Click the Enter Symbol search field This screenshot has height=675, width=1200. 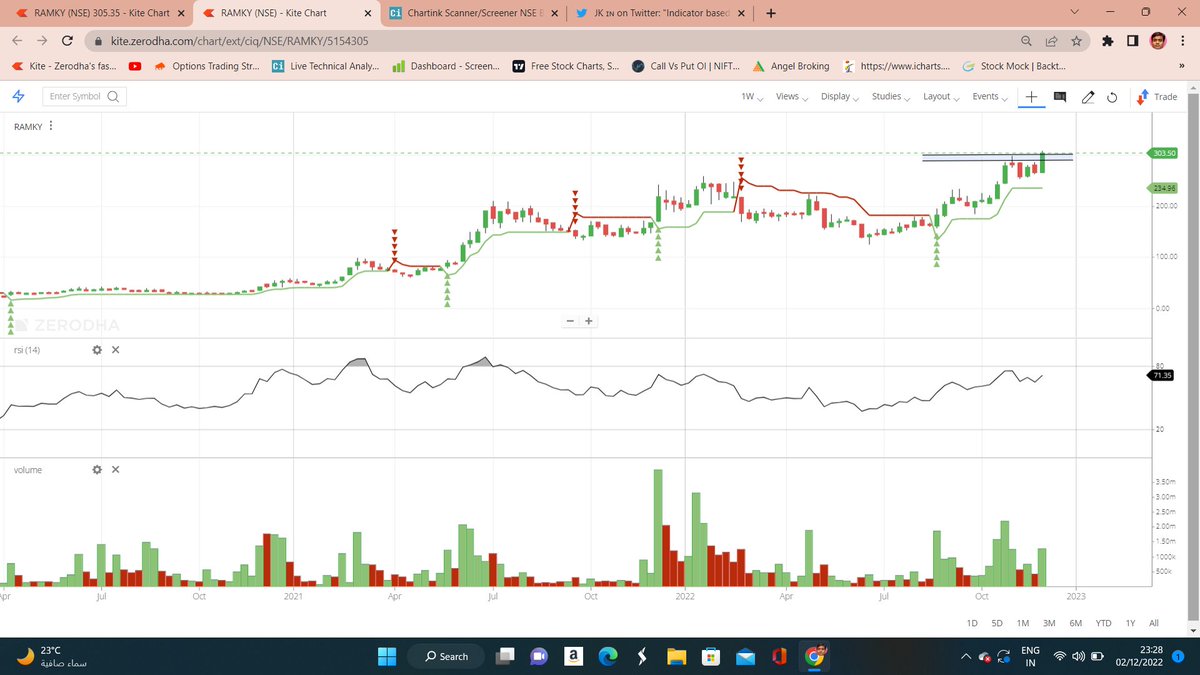[x=84, y=97]
